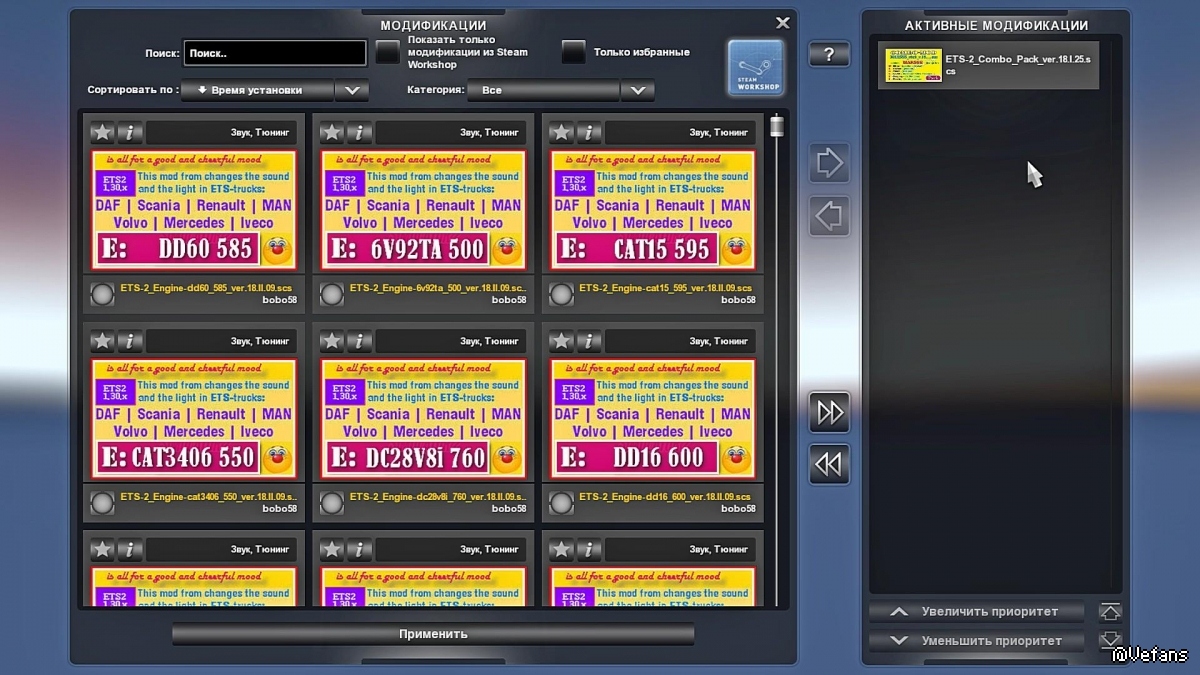Click Увеличить приоритет button

(x=976, y=611)
